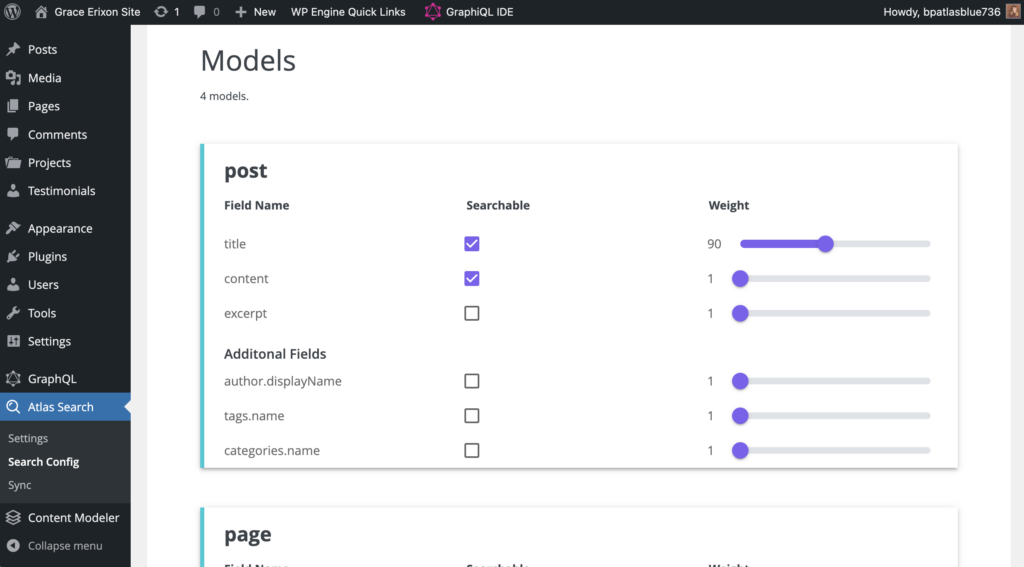1024x567 pixels.
Task: Open the comments bubble in admin bar
Action: (x=201, y=12)
